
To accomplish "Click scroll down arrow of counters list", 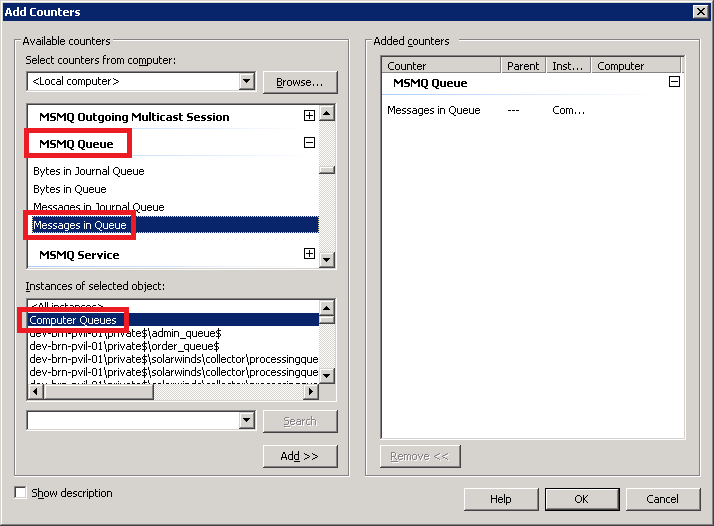I will (x=327, y=260).
